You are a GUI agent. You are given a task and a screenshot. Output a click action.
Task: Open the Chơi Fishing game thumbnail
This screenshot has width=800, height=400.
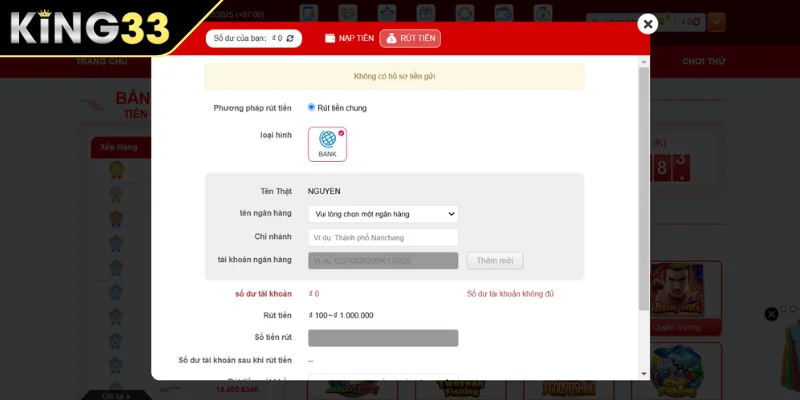click(677, 370)
